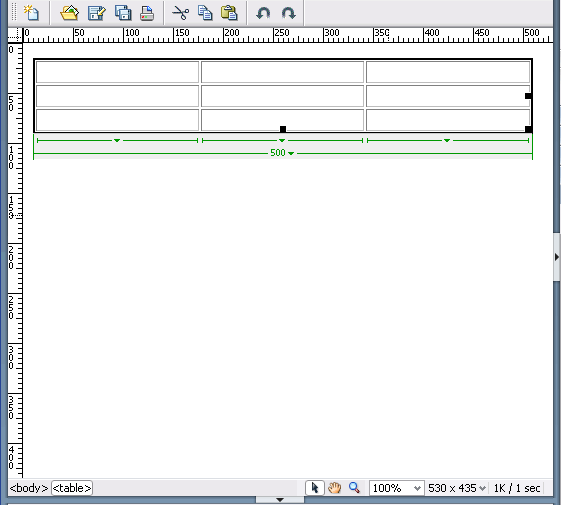The width and height of the screenshot is (561, 505).
Task: Click the Save All icon
Action: tap(123, 13)
